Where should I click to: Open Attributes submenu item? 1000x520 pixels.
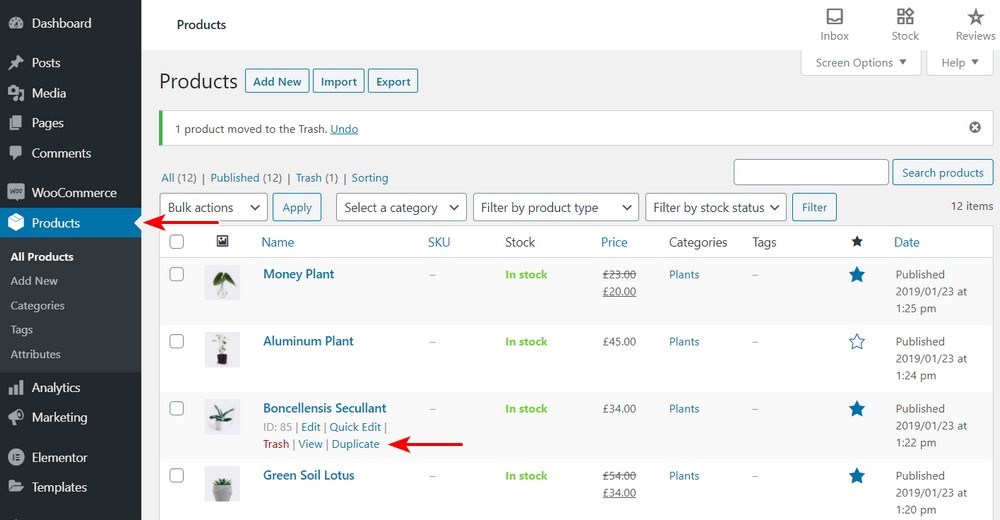(36, 354)
